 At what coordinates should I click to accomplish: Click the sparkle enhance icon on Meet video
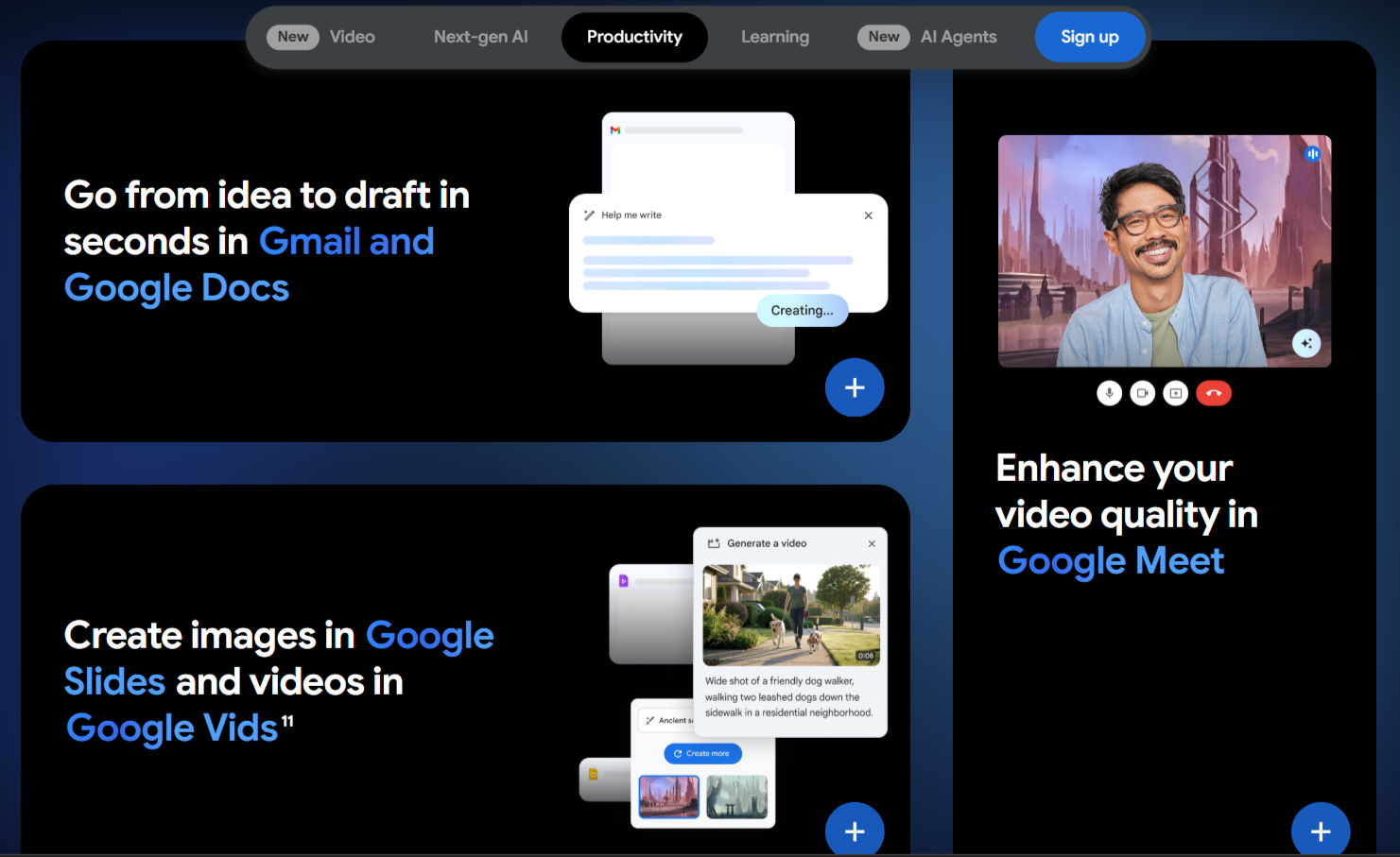(1306, 343)
